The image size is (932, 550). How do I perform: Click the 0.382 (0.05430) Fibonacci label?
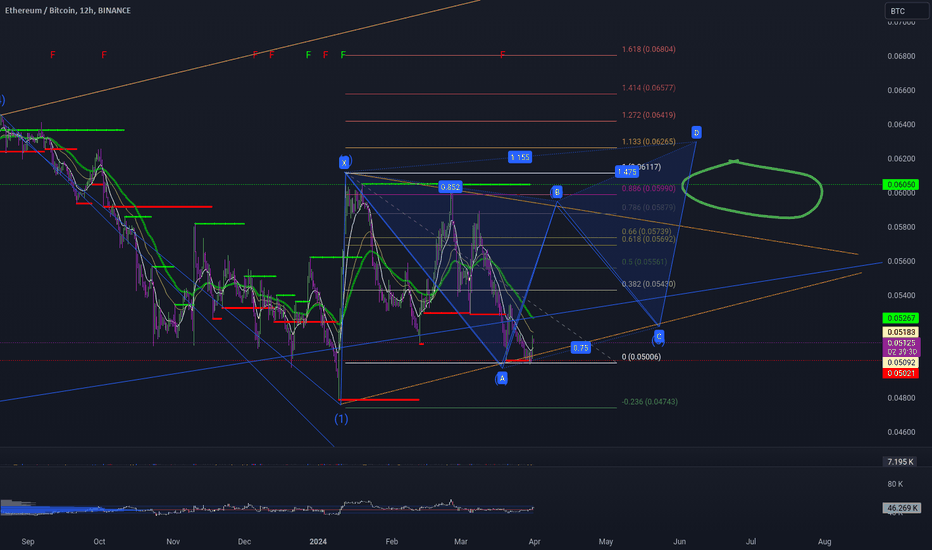pyautogui.click(x=648, y=284)
